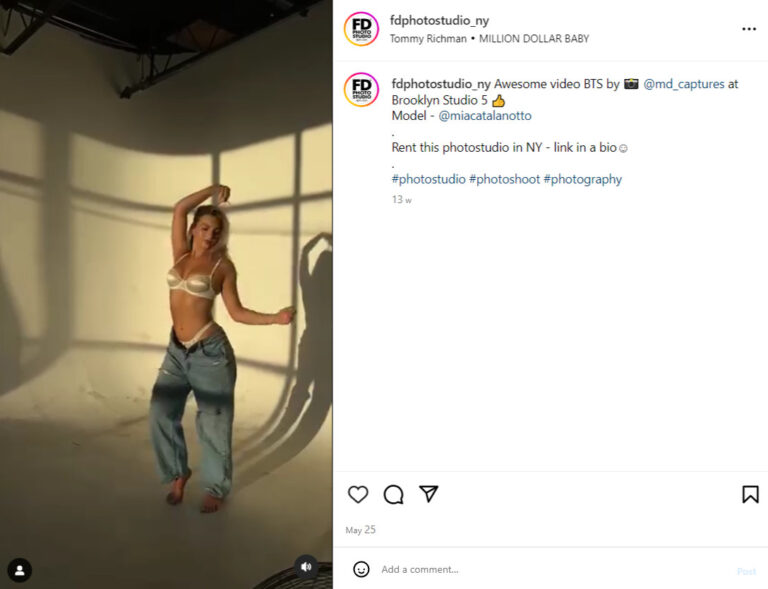Click the Post comment button
Screen dimensions: 768x589
click(x=746, y=571)
